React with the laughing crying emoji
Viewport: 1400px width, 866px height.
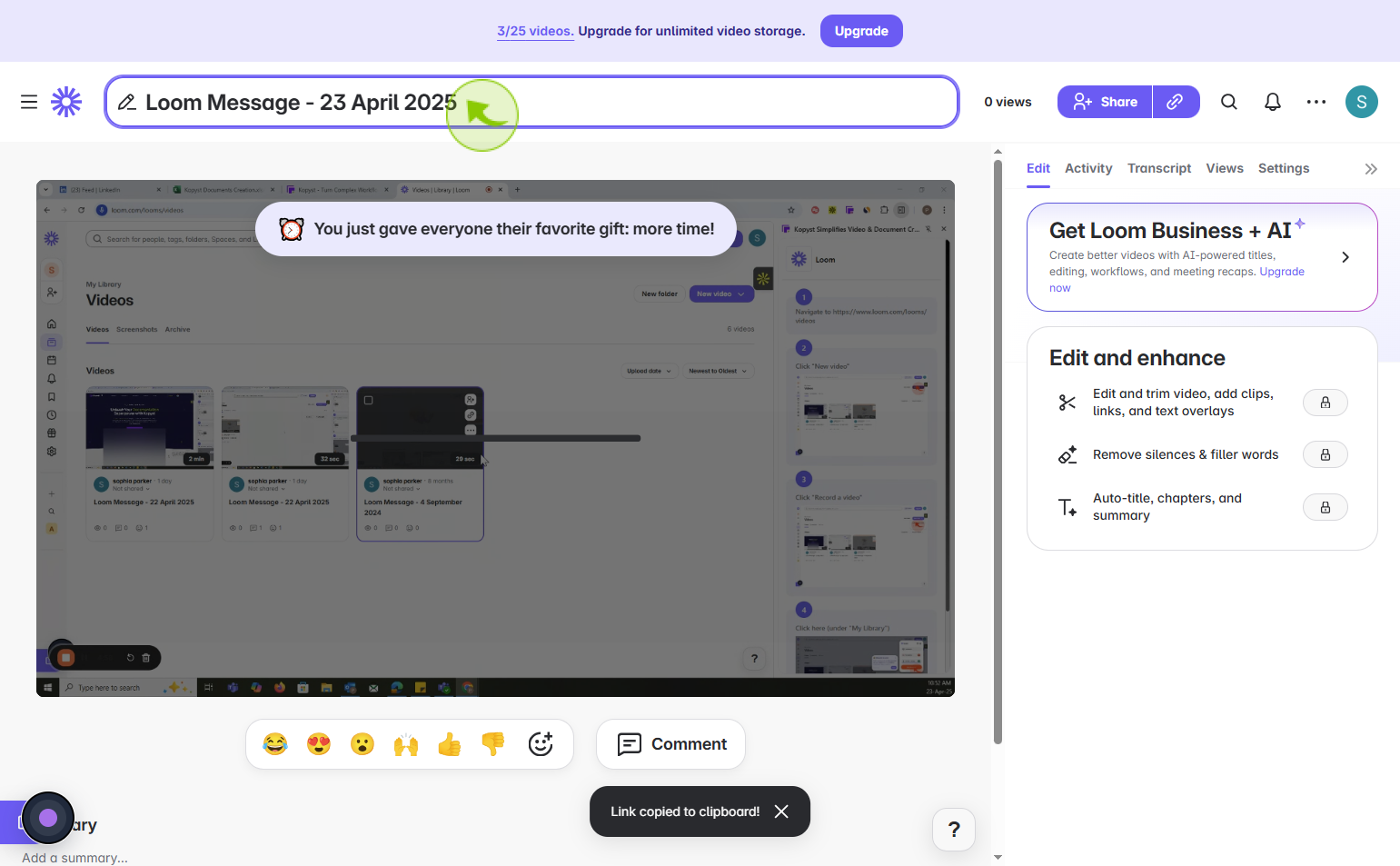pos(275,744)
